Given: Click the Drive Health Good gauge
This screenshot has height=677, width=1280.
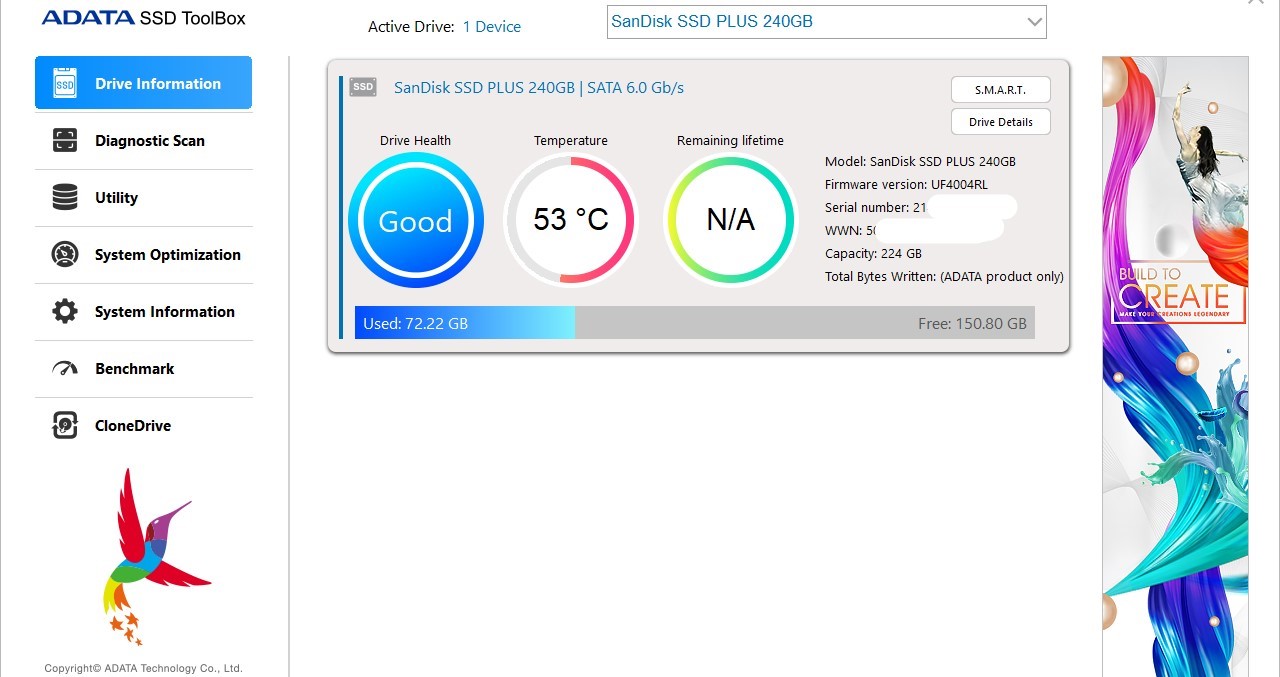Looking at the screenshot, I should tap(416, 221).
